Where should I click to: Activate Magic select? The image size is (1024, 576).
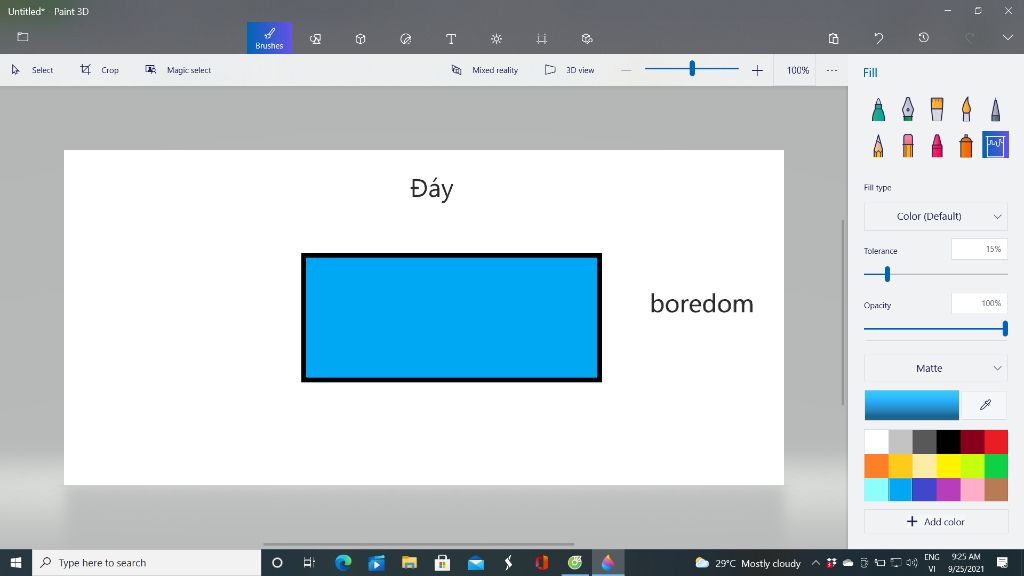tap(178, 70)
